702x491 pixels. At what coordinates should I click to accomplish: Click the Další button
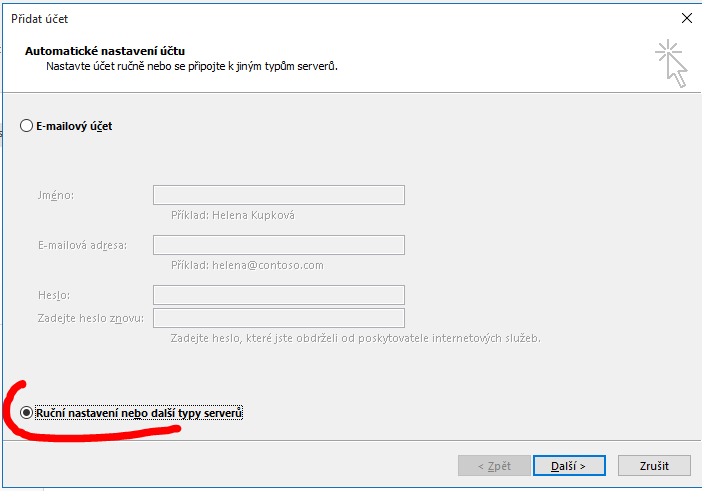[x=569, y=466]
